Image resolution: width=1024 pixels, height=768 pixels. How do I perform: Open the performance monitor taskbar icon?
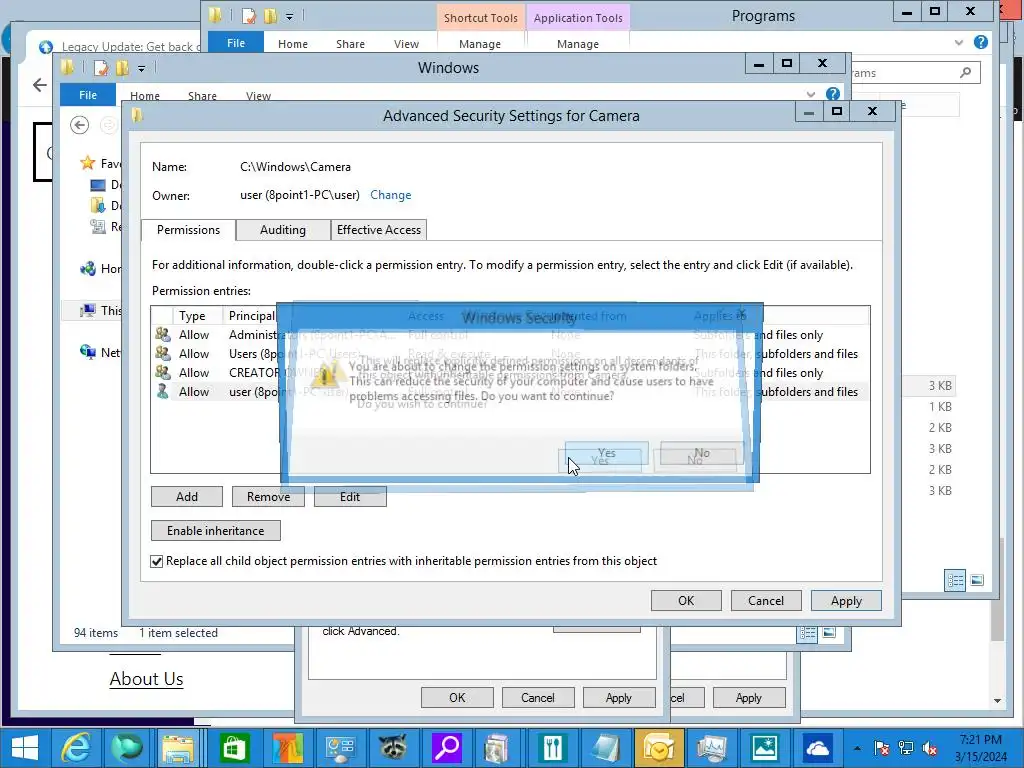click(x=711, y=748)
